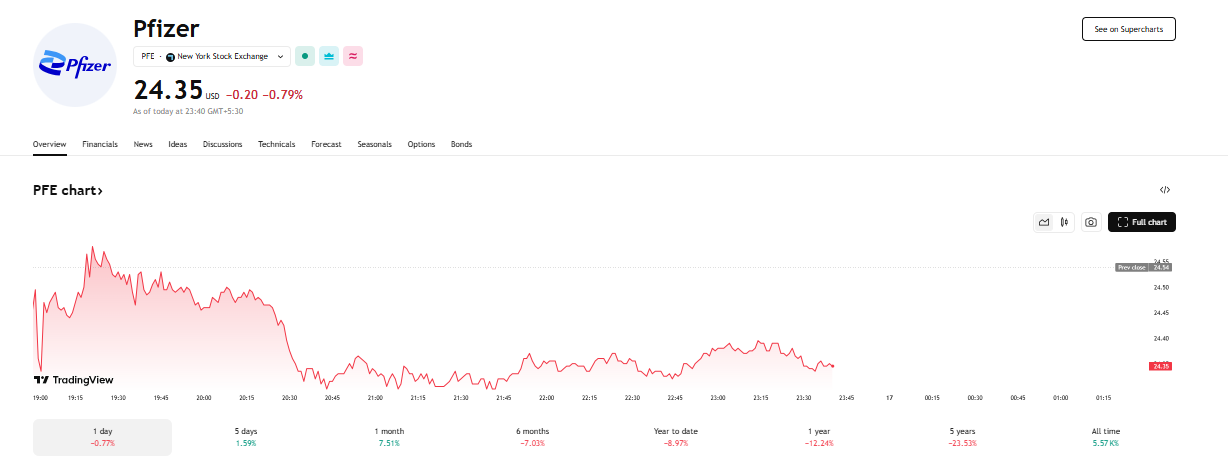Click the pink approximate-sign badge icon
The width and height of the screenshot is (1228, 460).
point(353,57)
